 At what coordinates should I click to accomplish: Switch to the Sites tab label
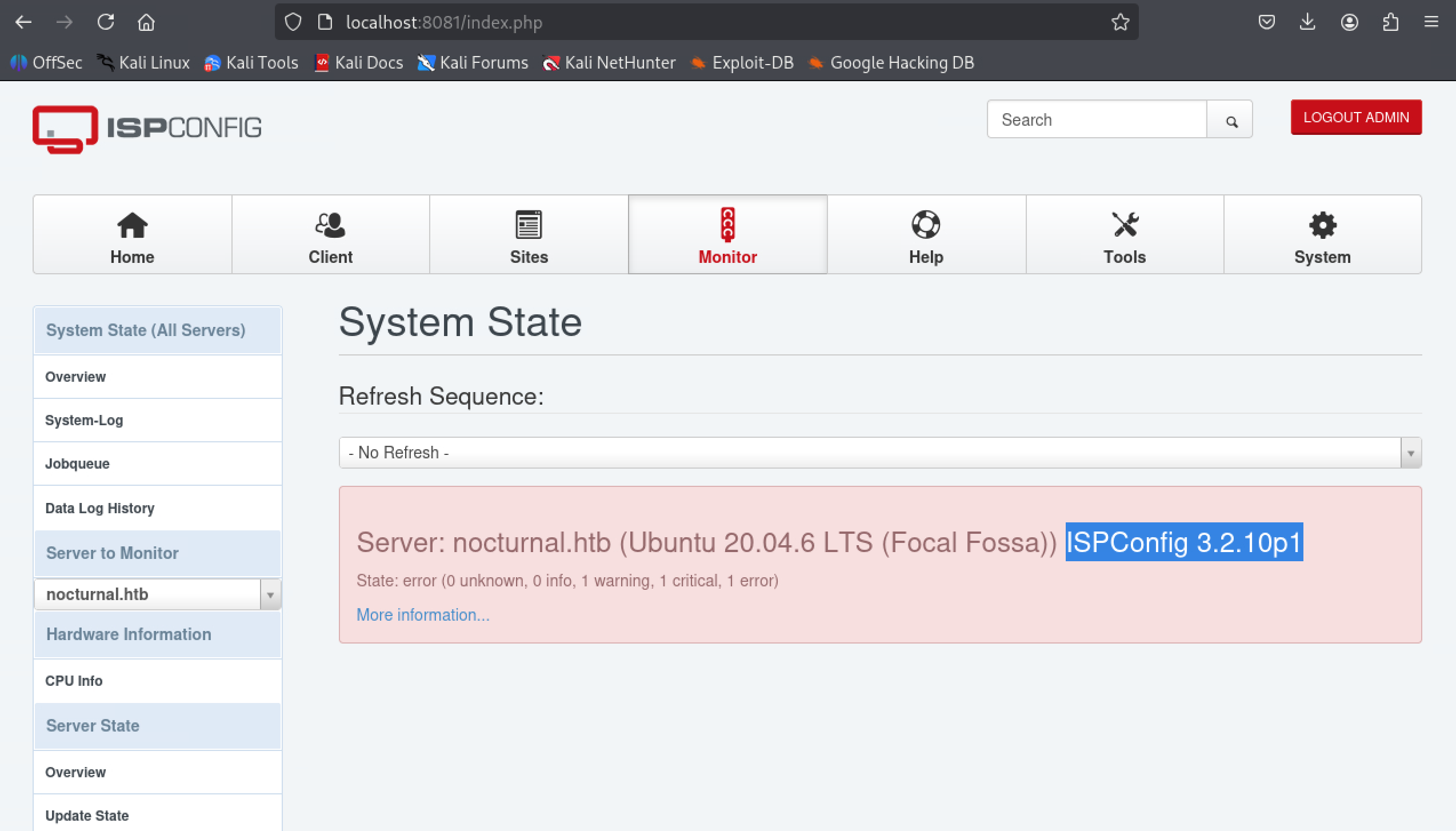pos(529,257)
